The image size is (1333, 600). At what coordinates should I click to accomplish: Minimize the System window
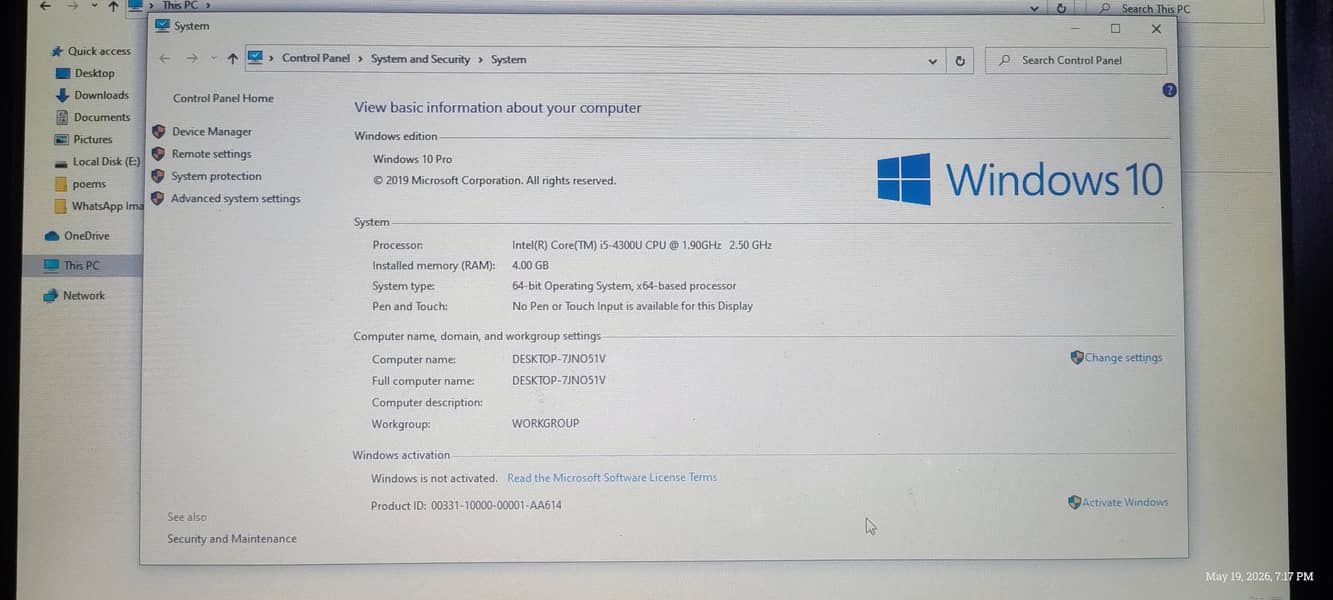(1075, 29)
